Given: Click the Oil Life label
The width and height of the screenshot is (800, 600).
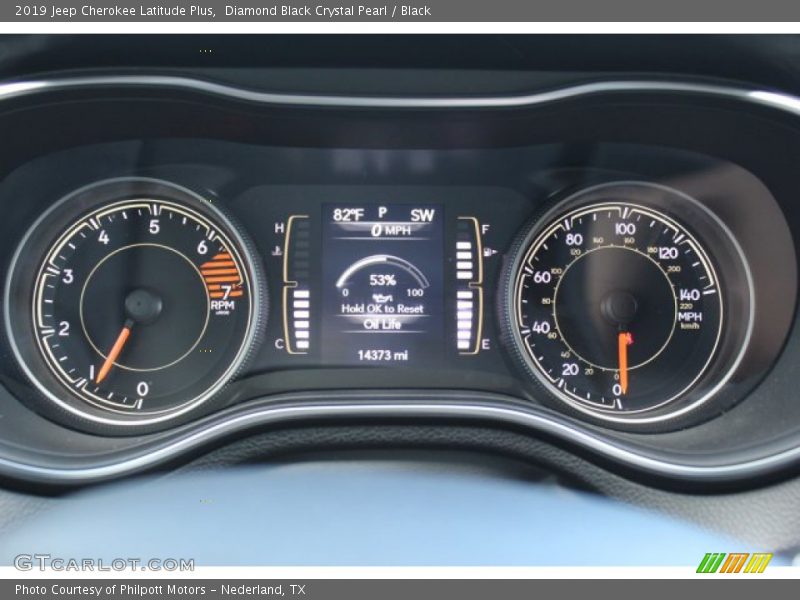Looking at the screenshot, I should click(382, 324).
